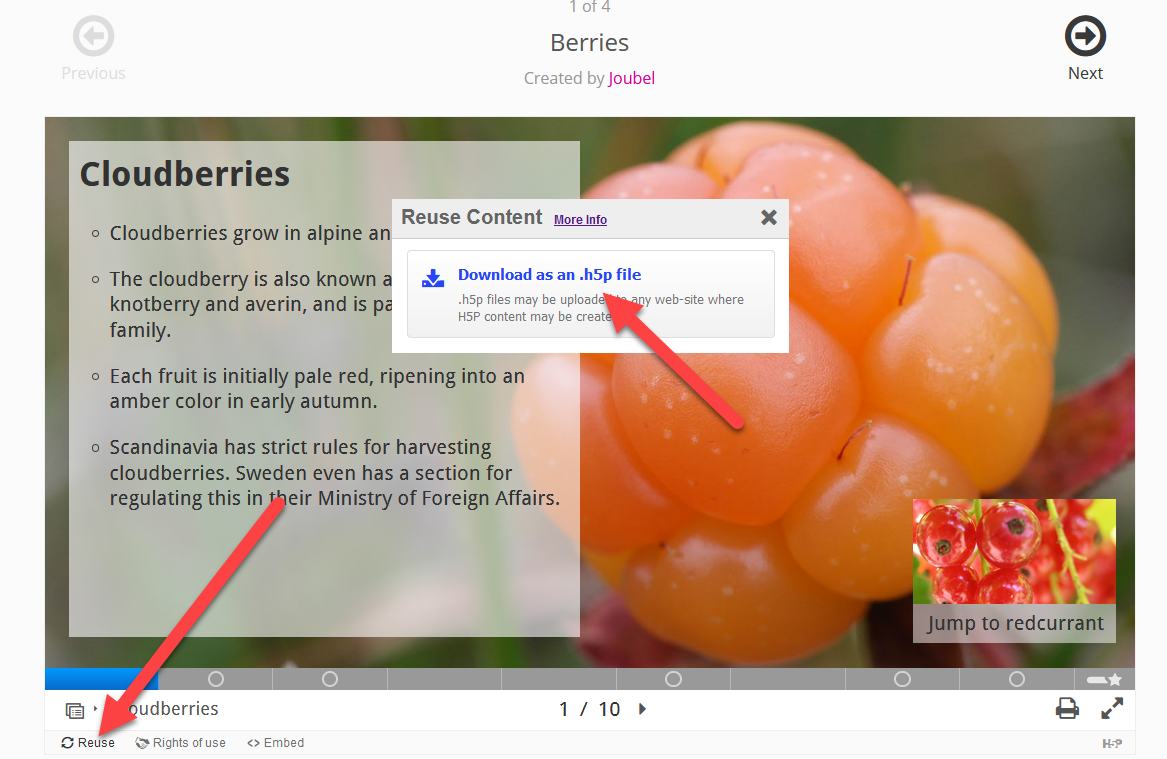The image size is (1167, 759).
Task: Click the print icon
Action: (1067, 708)
